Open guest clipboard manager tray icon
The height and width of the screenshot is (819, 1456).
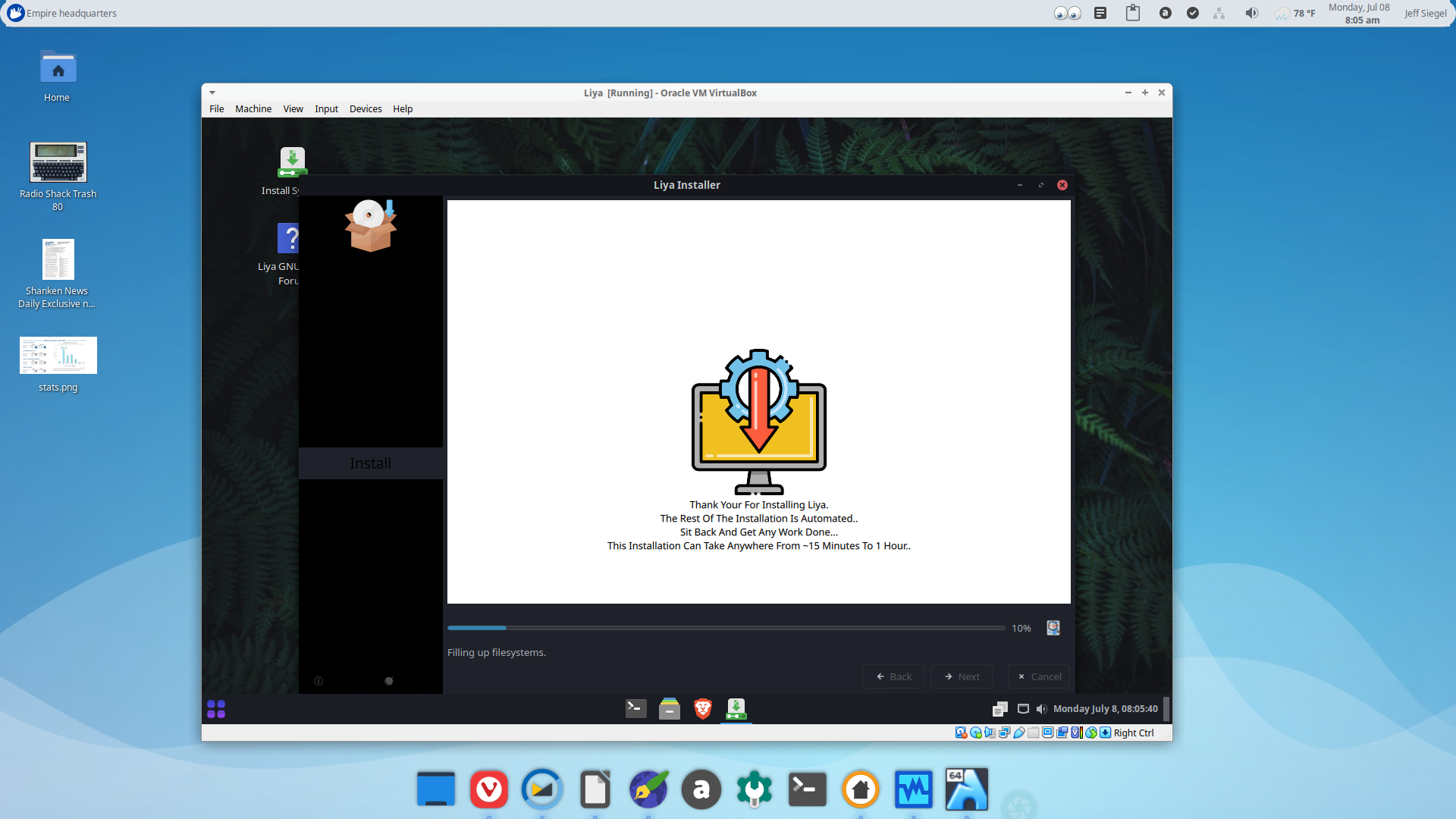(1000, 709)
